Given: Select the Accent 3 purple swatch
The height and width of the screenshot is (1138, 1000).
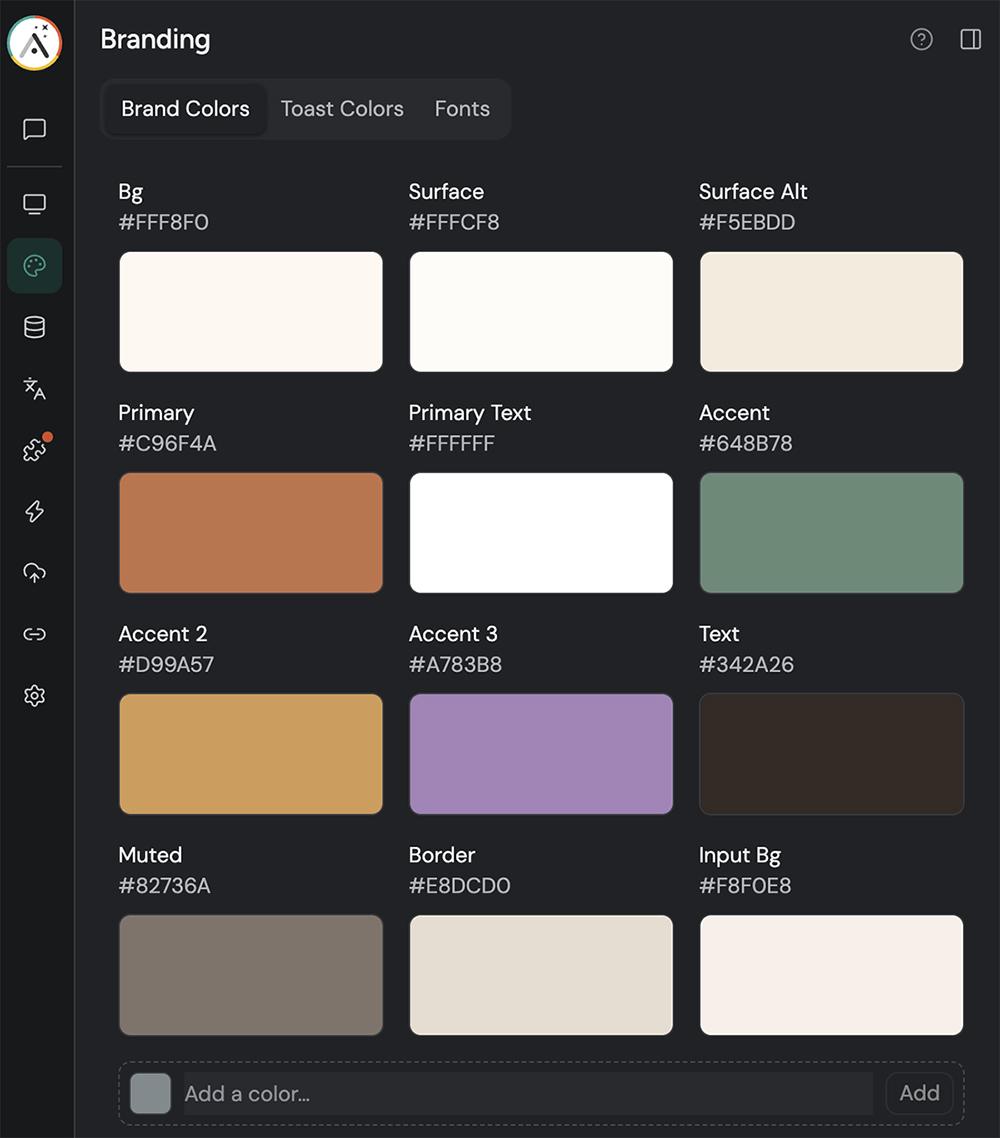Looking at the screenshot, I should click(x=541, y=754).
